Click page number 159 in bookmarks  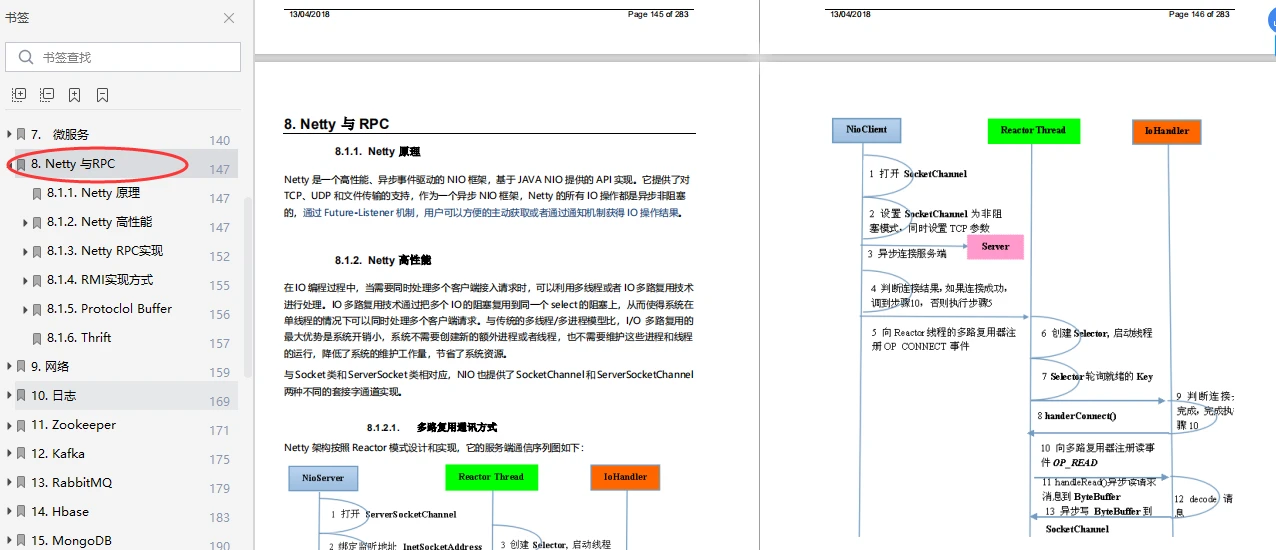click(220, 373)
